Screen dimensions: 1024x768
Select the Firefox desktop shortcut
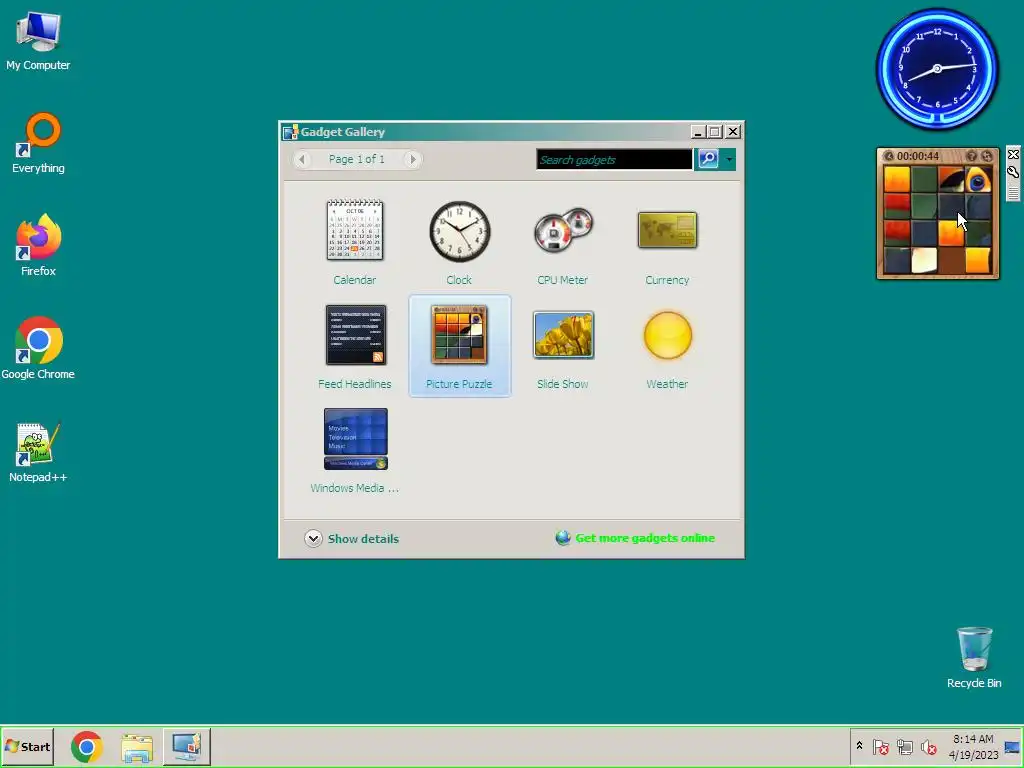pos(38,246)
